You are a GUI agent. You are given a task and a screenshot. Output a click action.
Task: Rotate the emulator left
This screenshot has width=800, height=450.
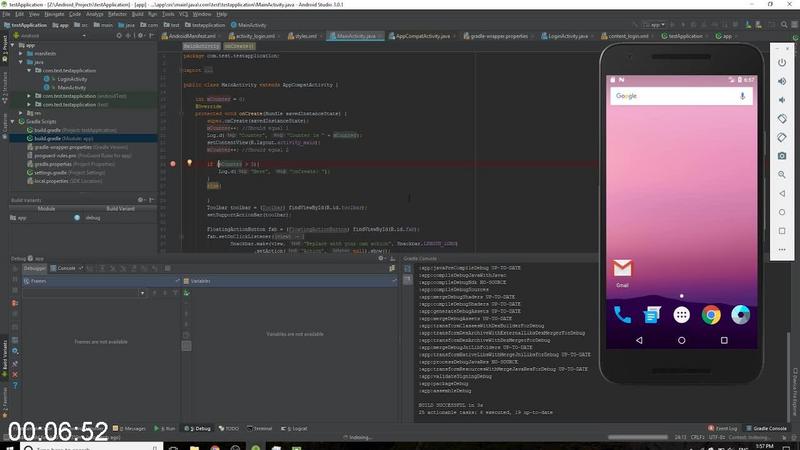(x=782, y=118)
